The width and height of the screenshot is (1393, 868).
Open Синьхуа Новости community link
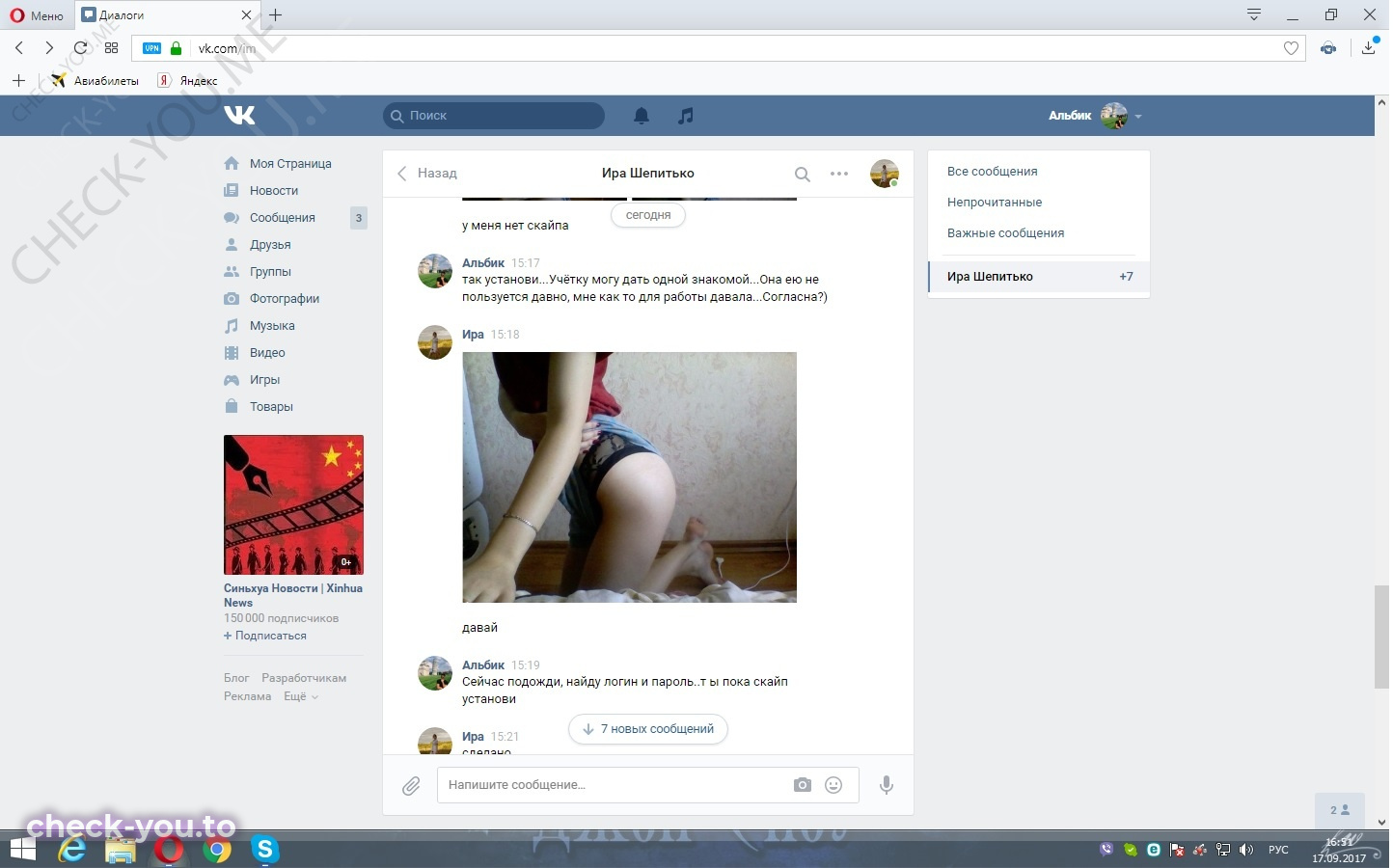[293, 595]
